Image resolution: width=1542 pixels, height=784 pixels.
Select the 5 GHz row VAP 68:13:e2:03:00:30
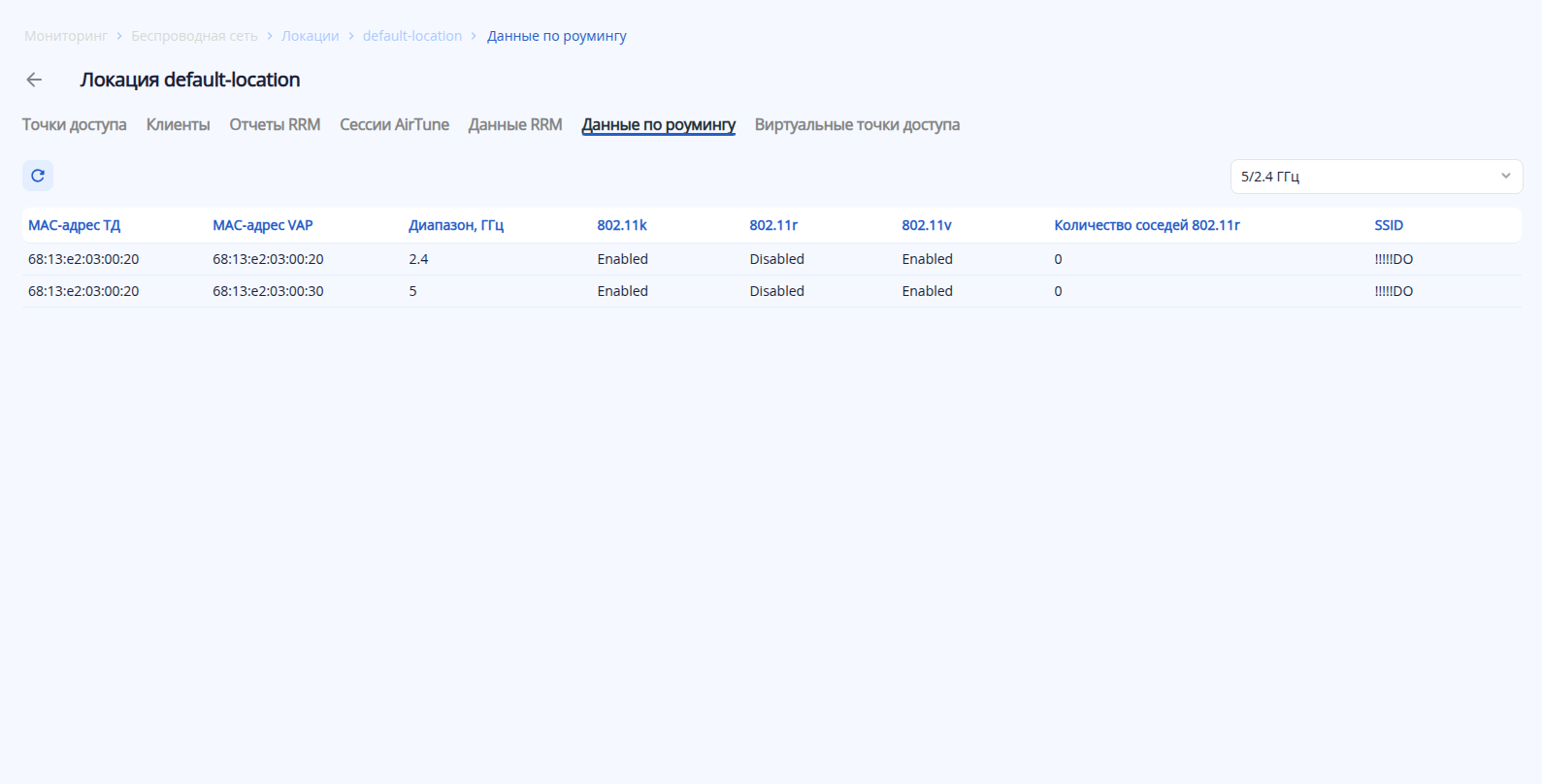point(269,291)
